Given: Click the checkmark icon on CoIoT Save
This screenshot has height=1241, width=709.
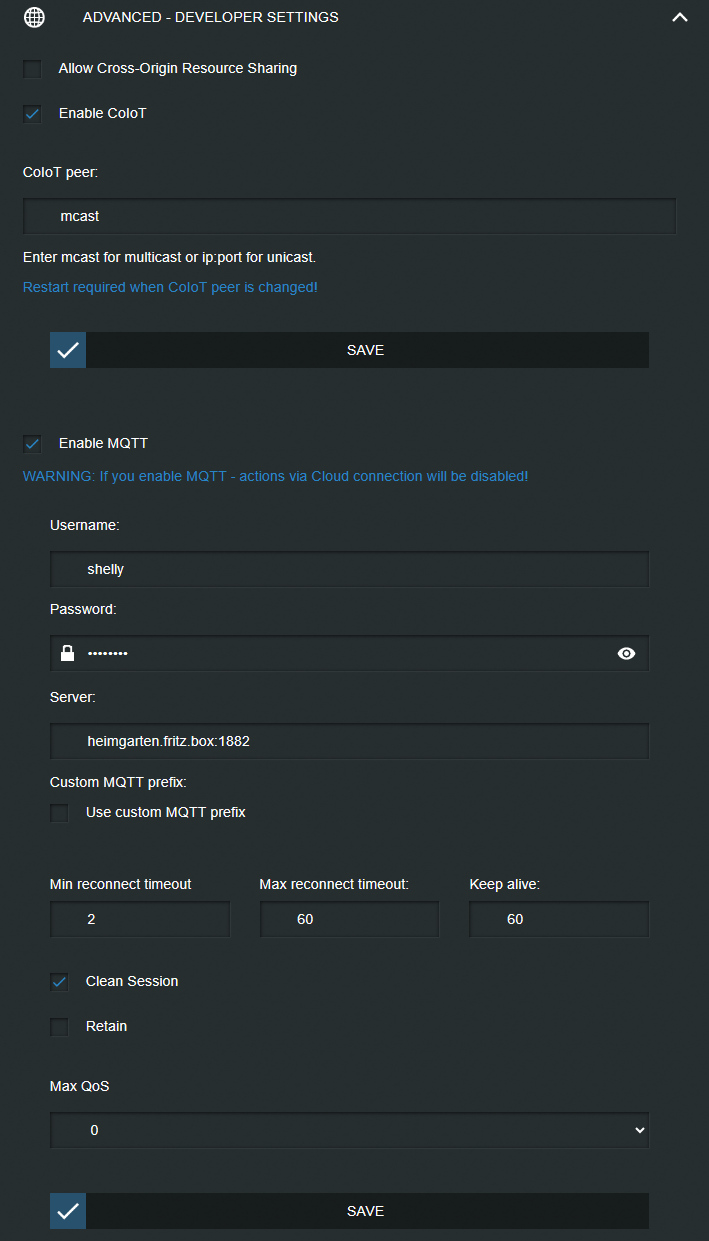Looking at the screenshot, I should (x=68, y=350).
